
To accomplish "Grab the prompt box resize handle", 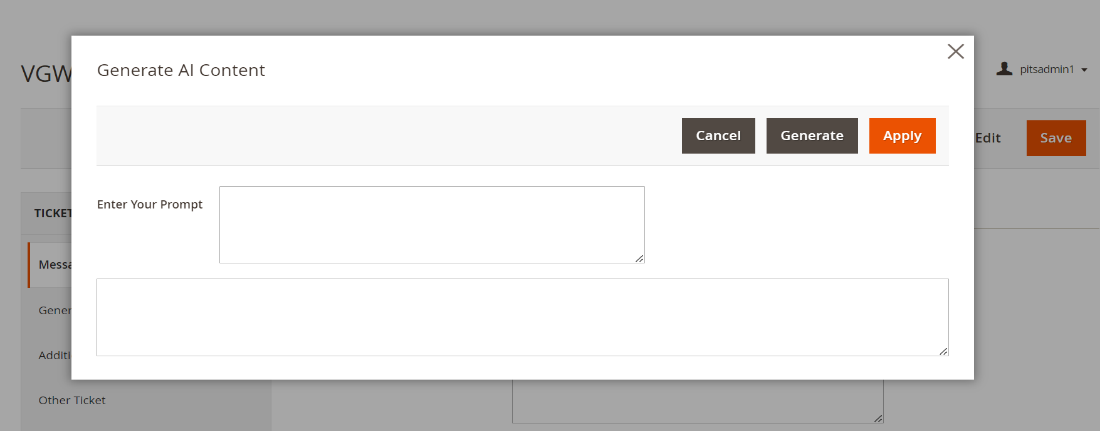I will (639, 258).
